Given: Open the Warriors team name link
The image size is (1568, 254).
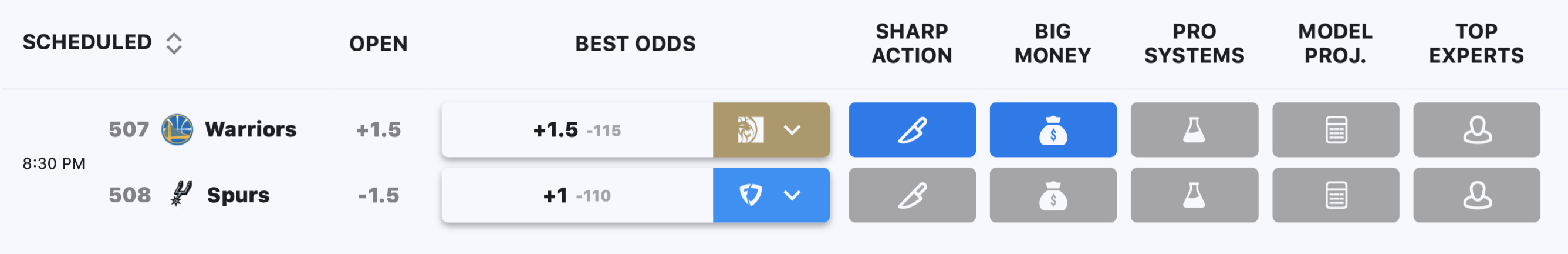Looking at the screenshot, I should point(251,129).
